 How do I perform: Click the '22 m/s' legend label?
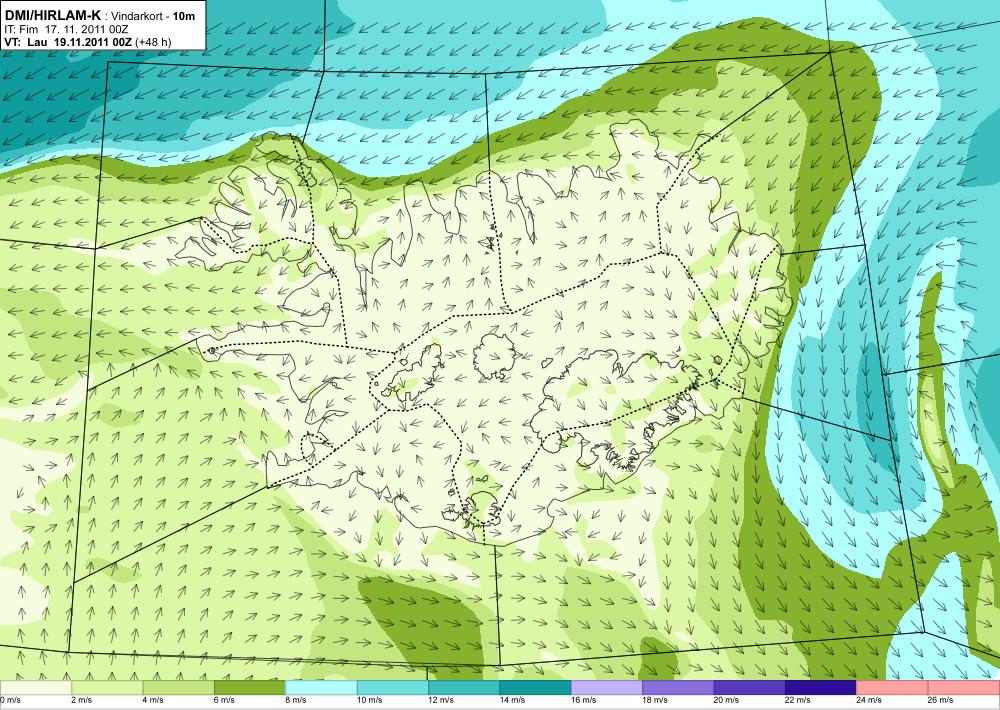tap(798, 700)
